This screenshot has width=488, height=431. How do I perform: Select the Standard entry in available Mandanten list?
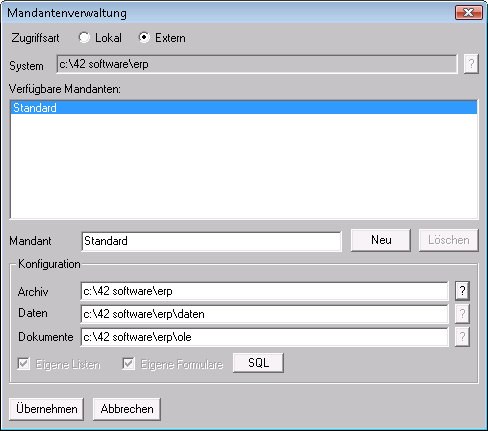[244, 108]
